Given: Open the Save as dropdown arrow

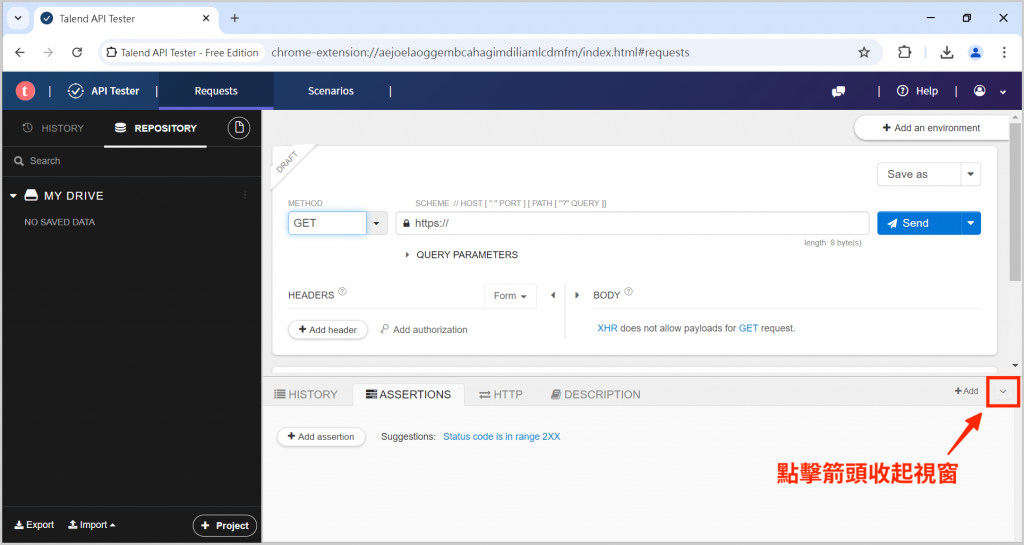Looking at the screenshot, I should point(970,174).
